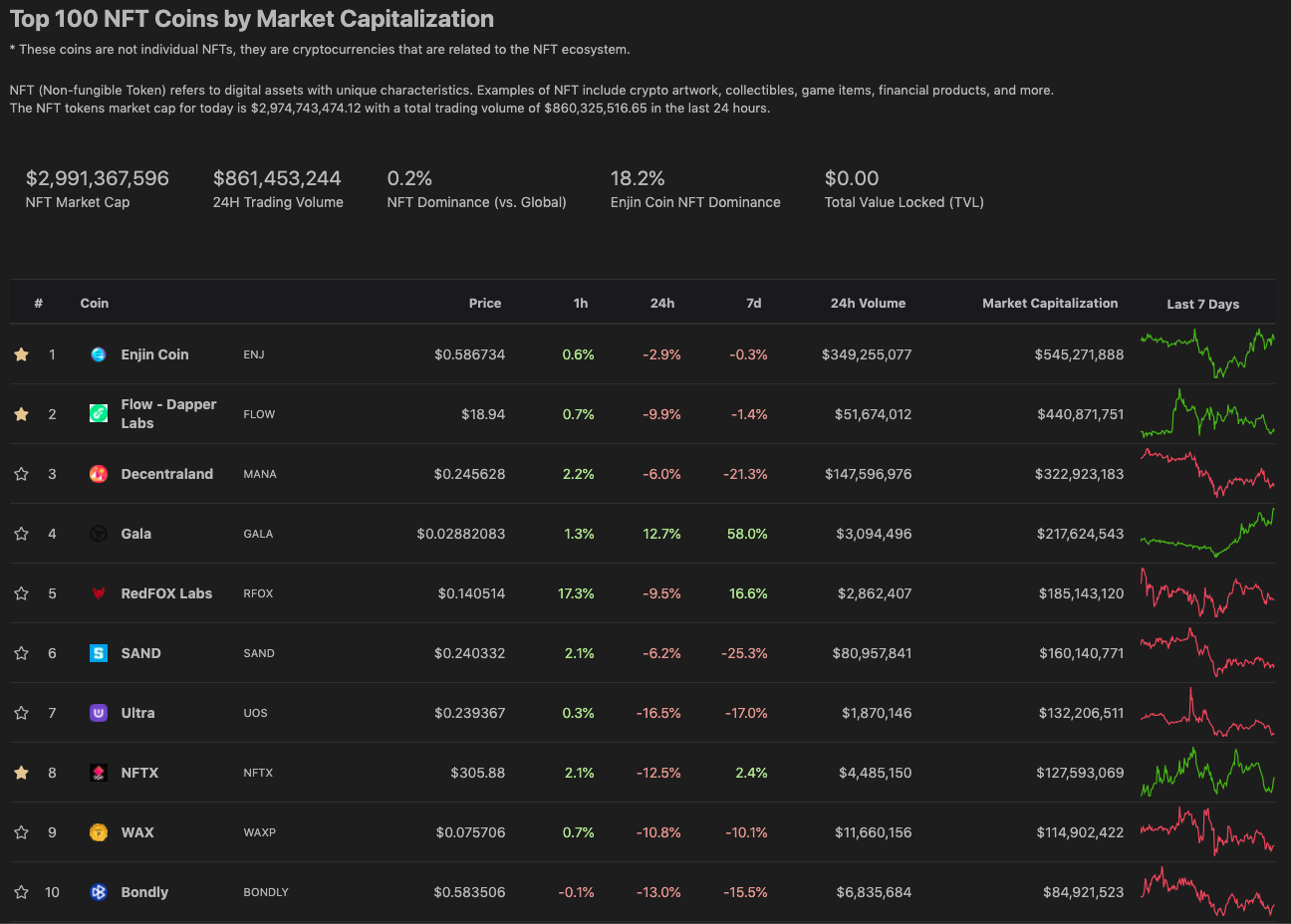Unfavorite Enjin Coin via its star
Viewport: 1291px width, 924px height.
(x=21, y=354)
